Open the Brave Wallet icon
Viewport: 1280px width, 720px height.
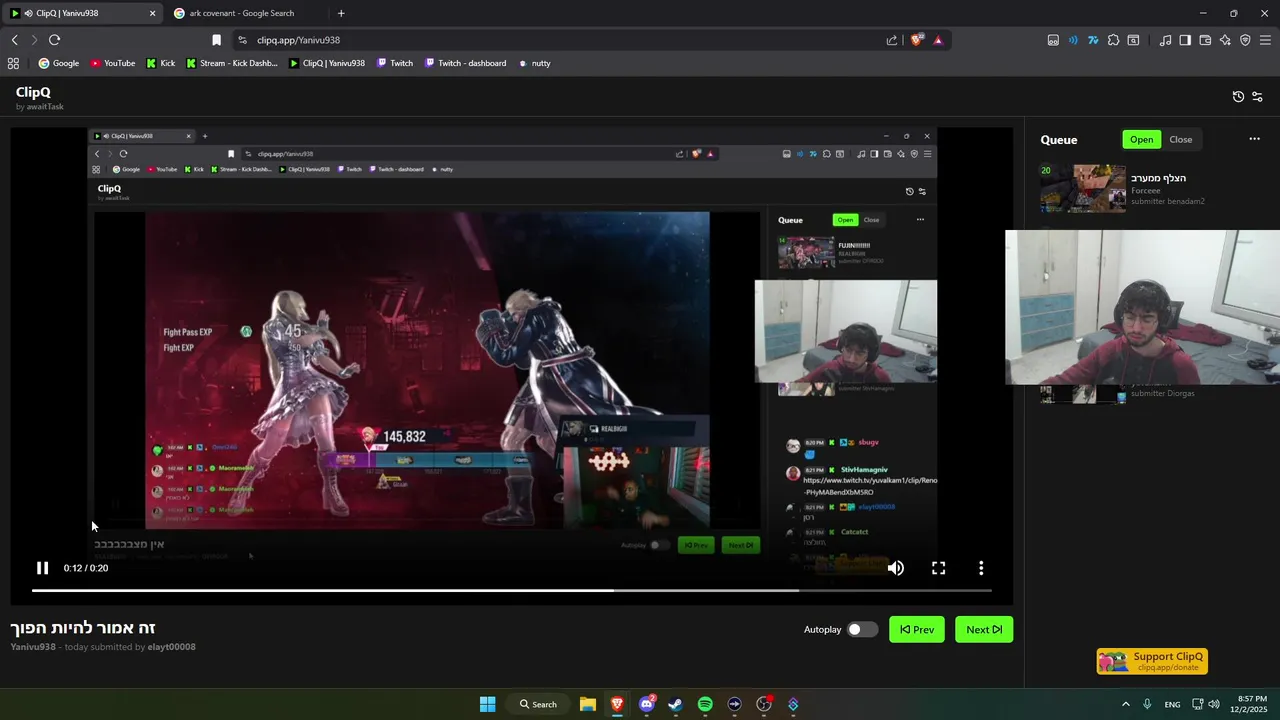tap(1205, 40)
